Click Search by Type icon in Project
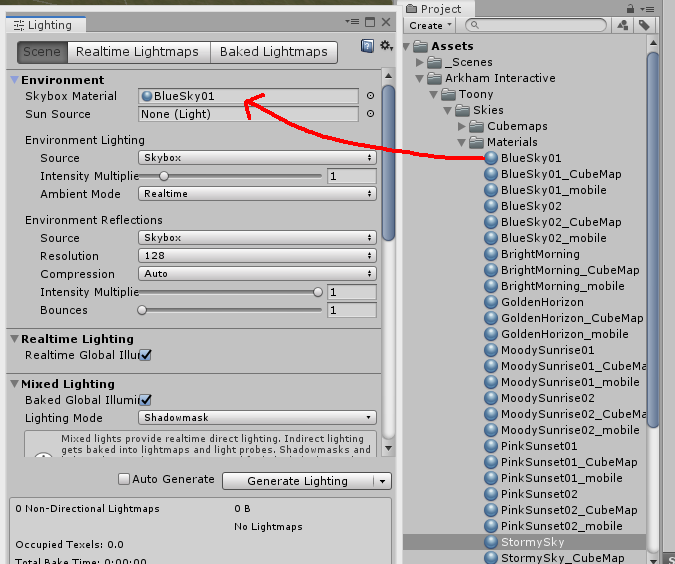Image resolution: width=675 pixels, height=564 pixels. 622,25
